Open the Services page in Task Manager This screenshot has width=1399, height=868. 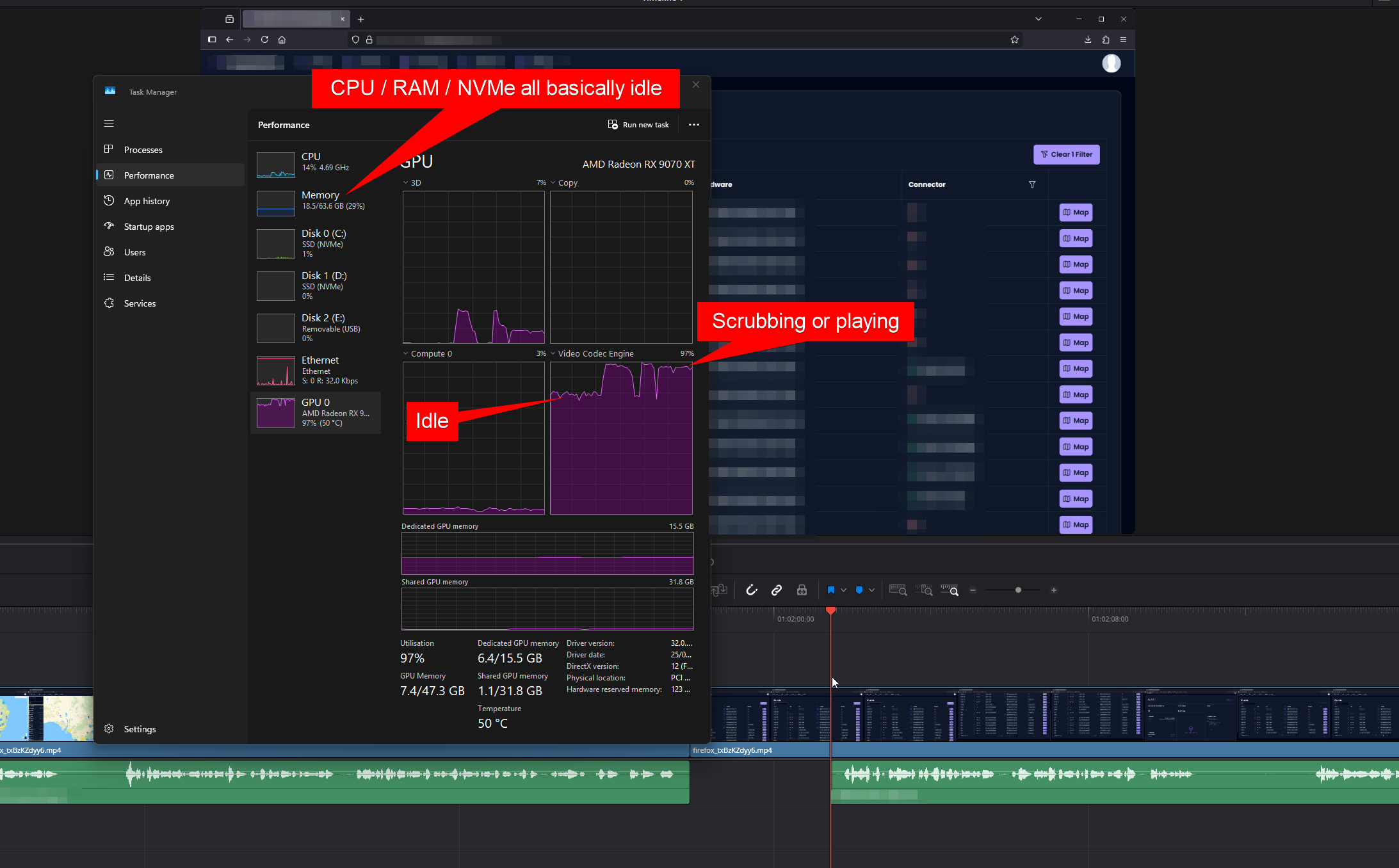point(170,303)
